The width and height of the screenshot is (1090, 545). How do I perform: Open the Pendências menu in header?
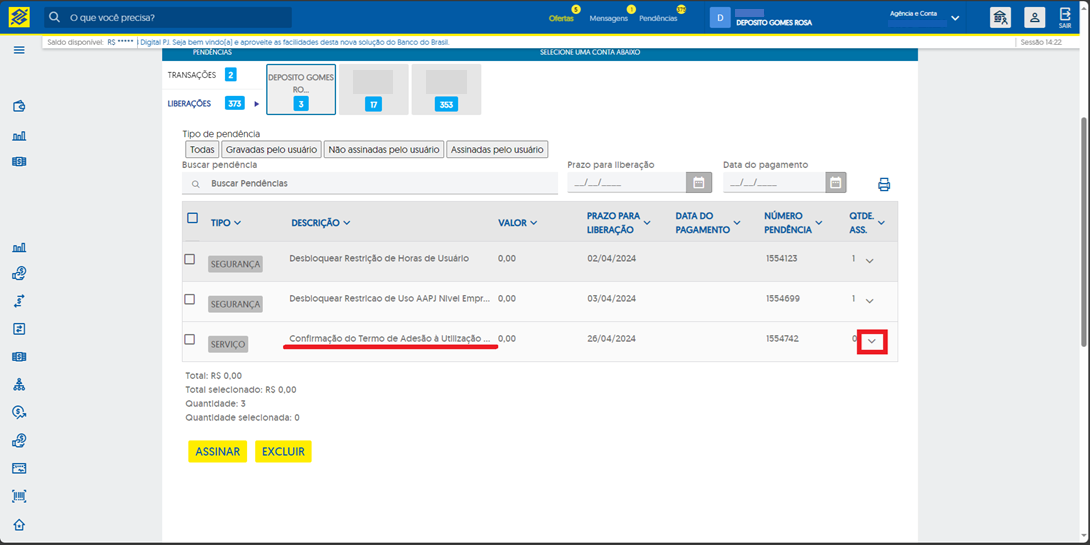pyautogui.click(x=658, y=19)
